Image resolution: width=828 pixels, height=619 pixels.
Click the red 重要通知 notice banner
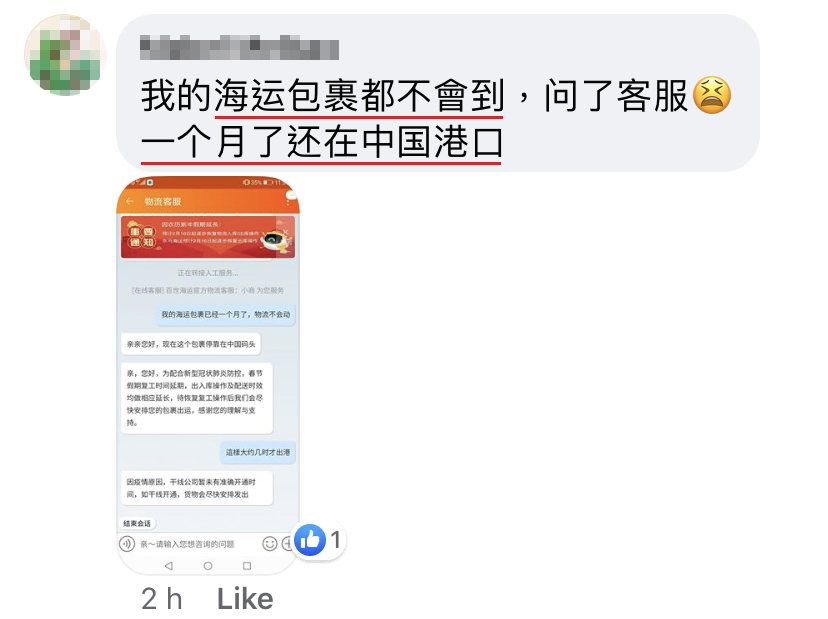[x=208, y=238]
